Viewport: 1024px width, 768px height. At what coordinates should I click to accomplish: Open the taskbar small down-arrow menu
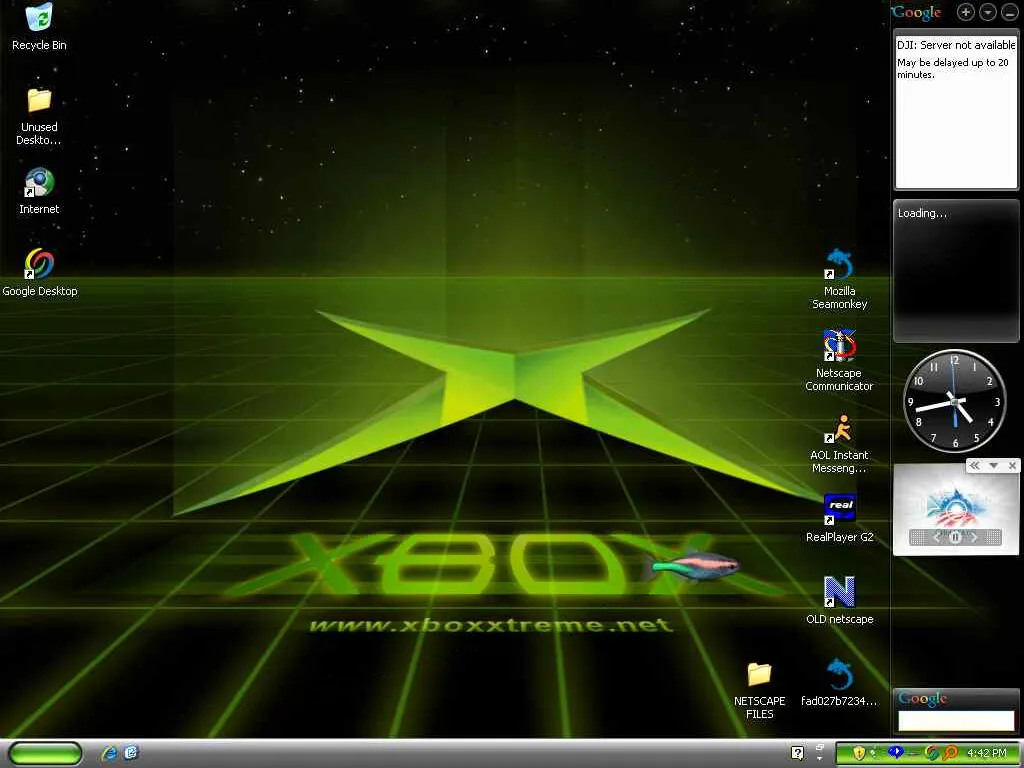coord(820,760)
